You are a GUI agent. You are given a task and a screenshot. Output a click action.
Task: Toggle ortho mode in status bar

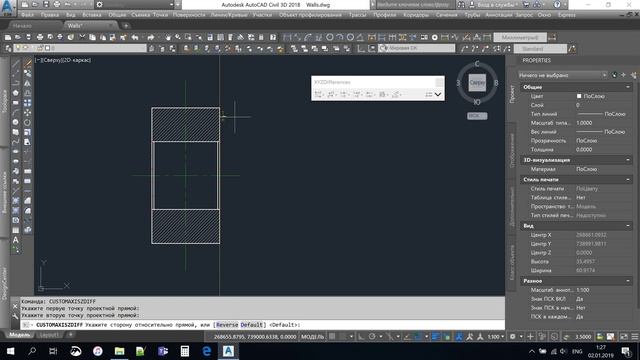pyautogui.click(x=361, y=337)
